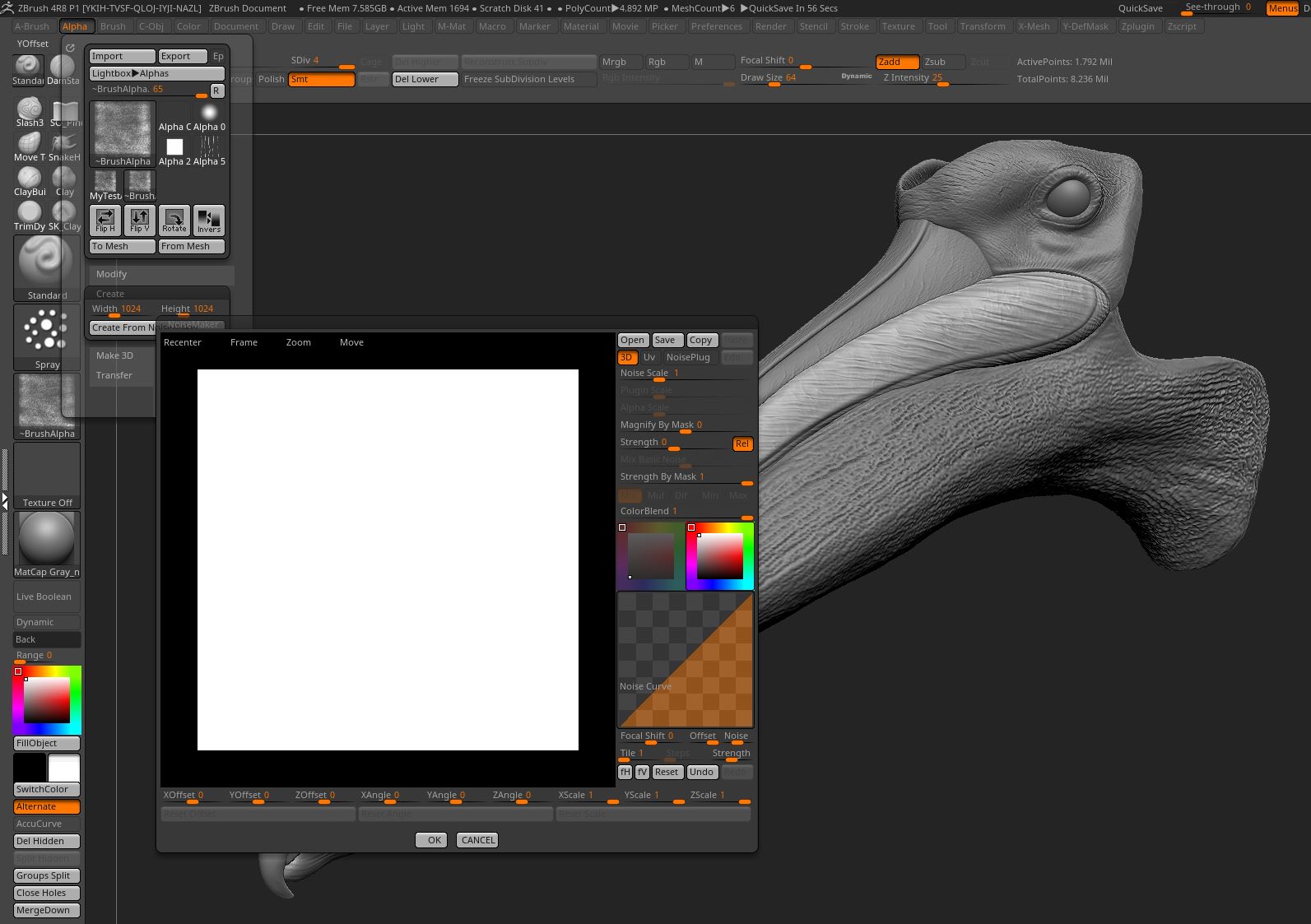Screen dimensions: 1311x924
Task: Click the white noise preview canvas
Action: (388, 560)
